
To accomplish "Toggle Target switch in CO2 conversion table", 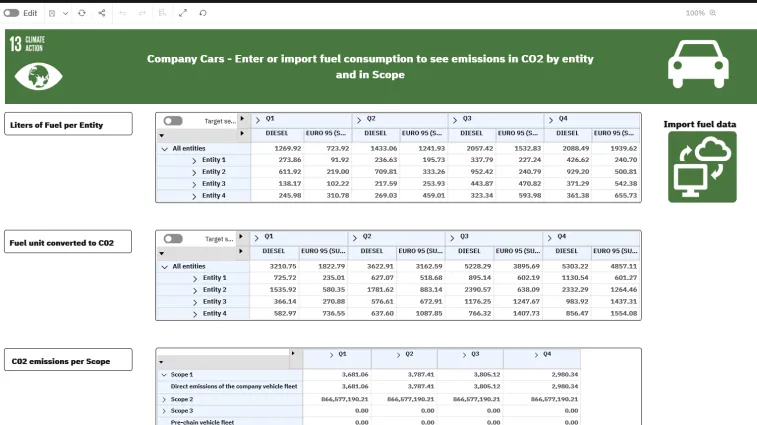I will pyautogui.click(x=174, y=239).
